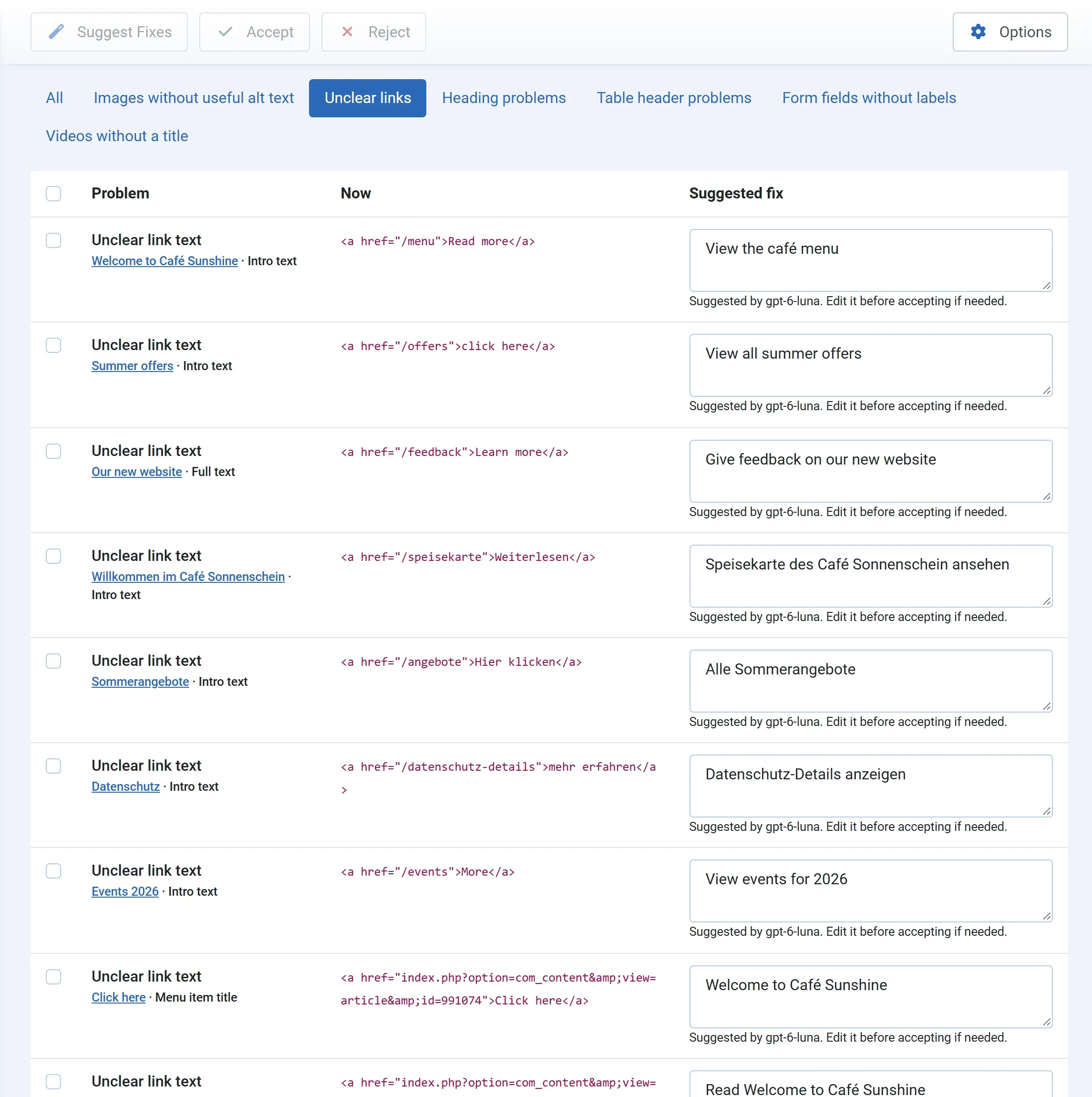Switch to Form fields without labels tab
This screenshot has height=1097, width=1092.
[x=869, y=98]
